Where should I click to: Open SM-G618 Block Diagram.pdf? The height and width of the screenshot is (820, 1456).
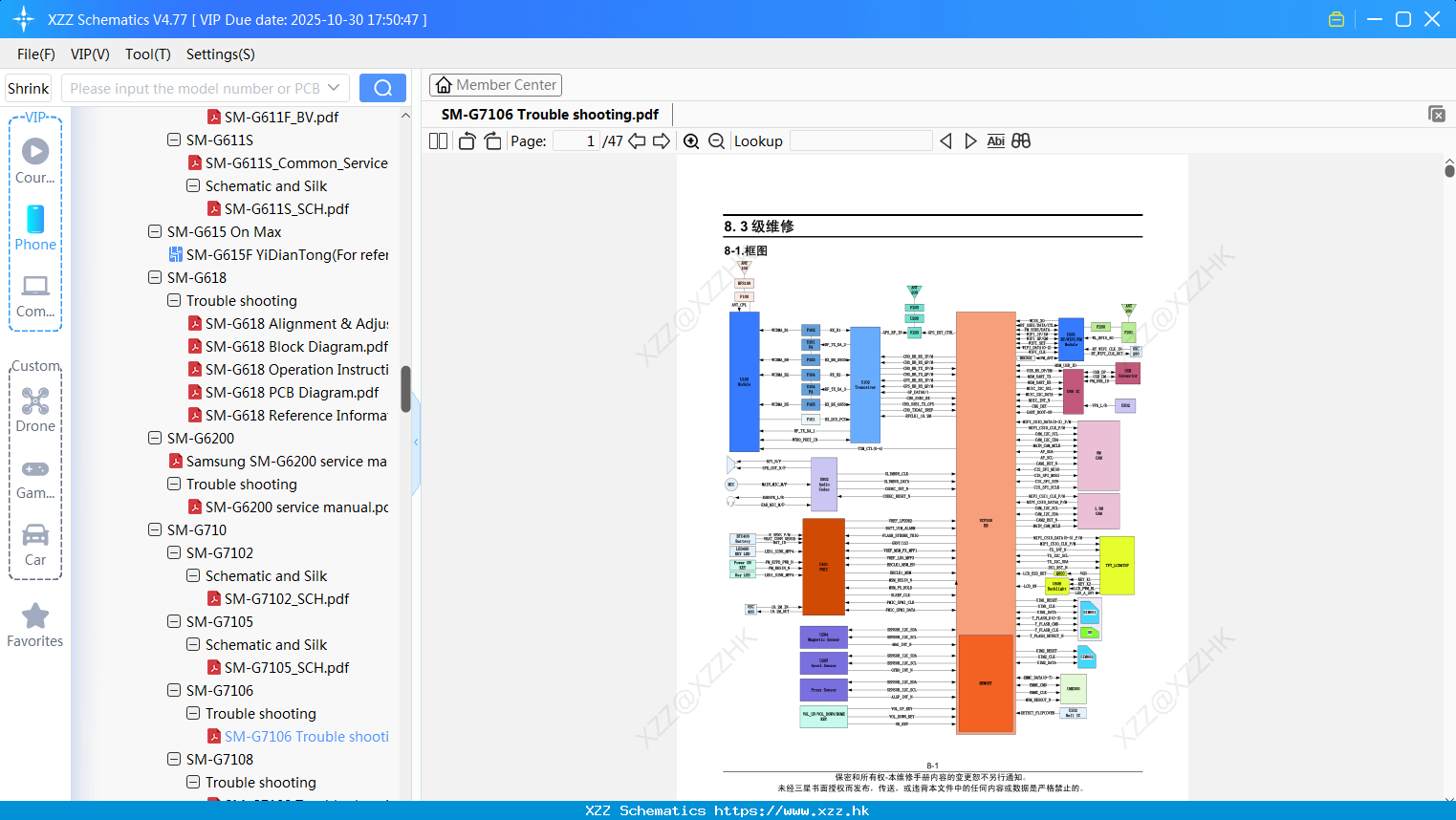click(288, 347)
